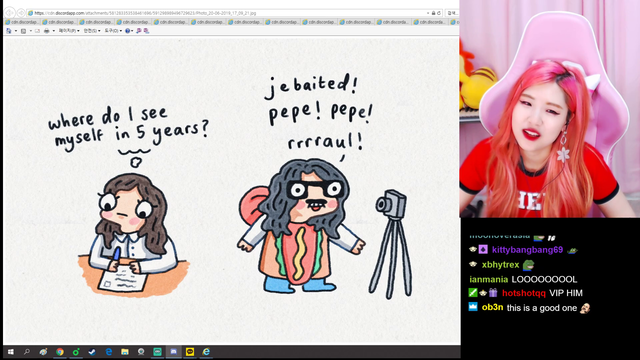Click the Home icon in command bar
Screen dimensions: 640x360
coord(9,31)
